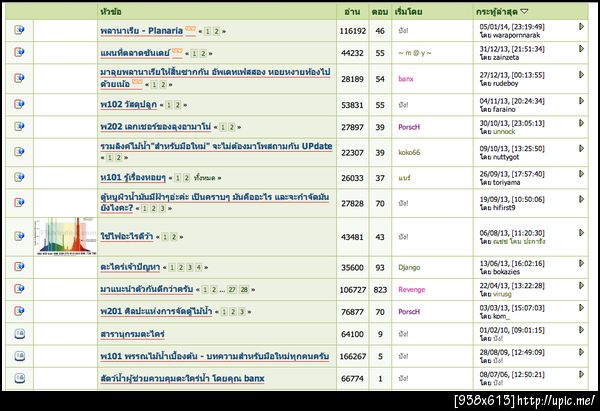Open Django user profile
600x411 pixels.
click(409, 267)
